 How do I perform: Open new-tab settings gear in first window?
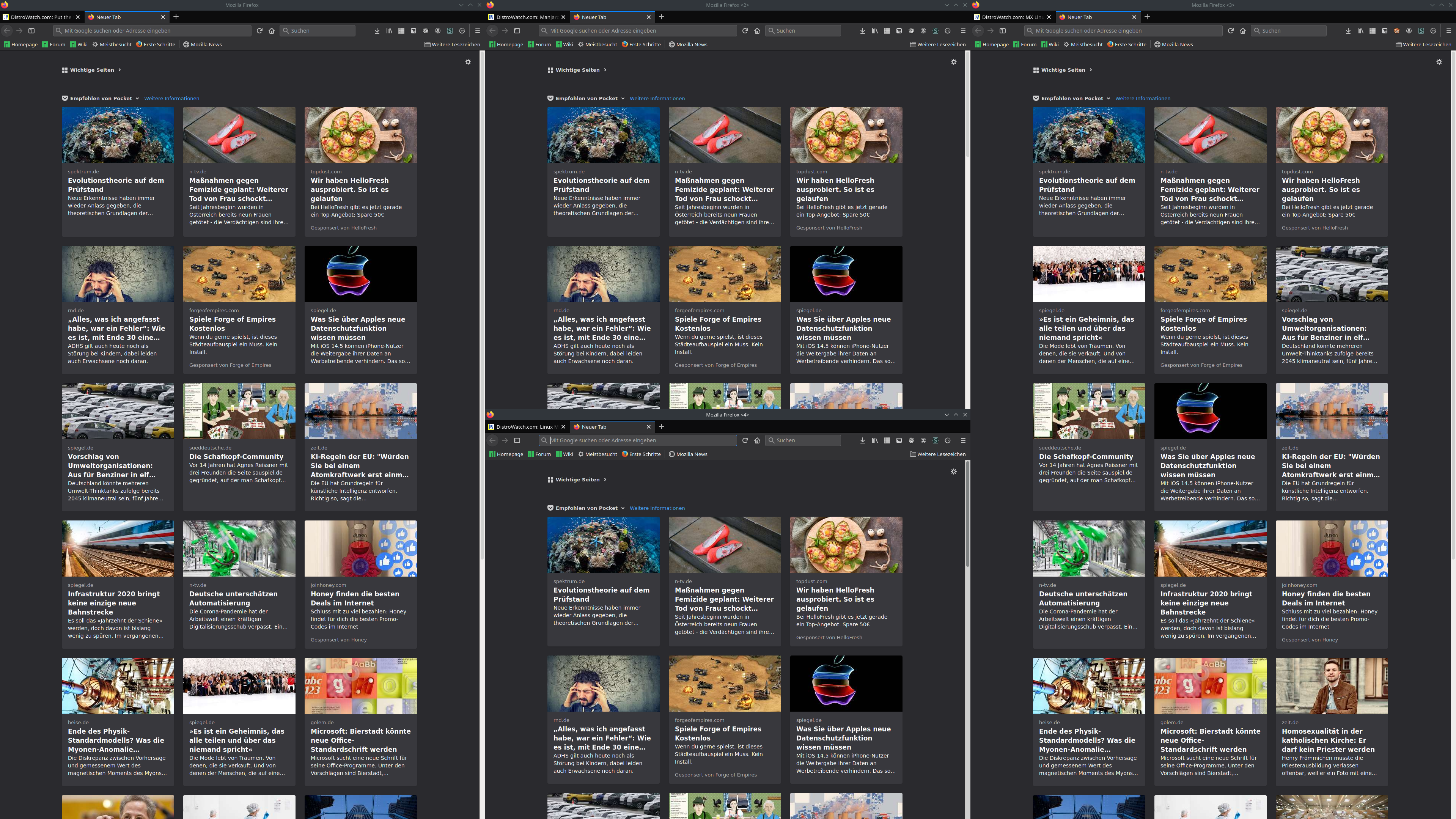click(468, 61)
